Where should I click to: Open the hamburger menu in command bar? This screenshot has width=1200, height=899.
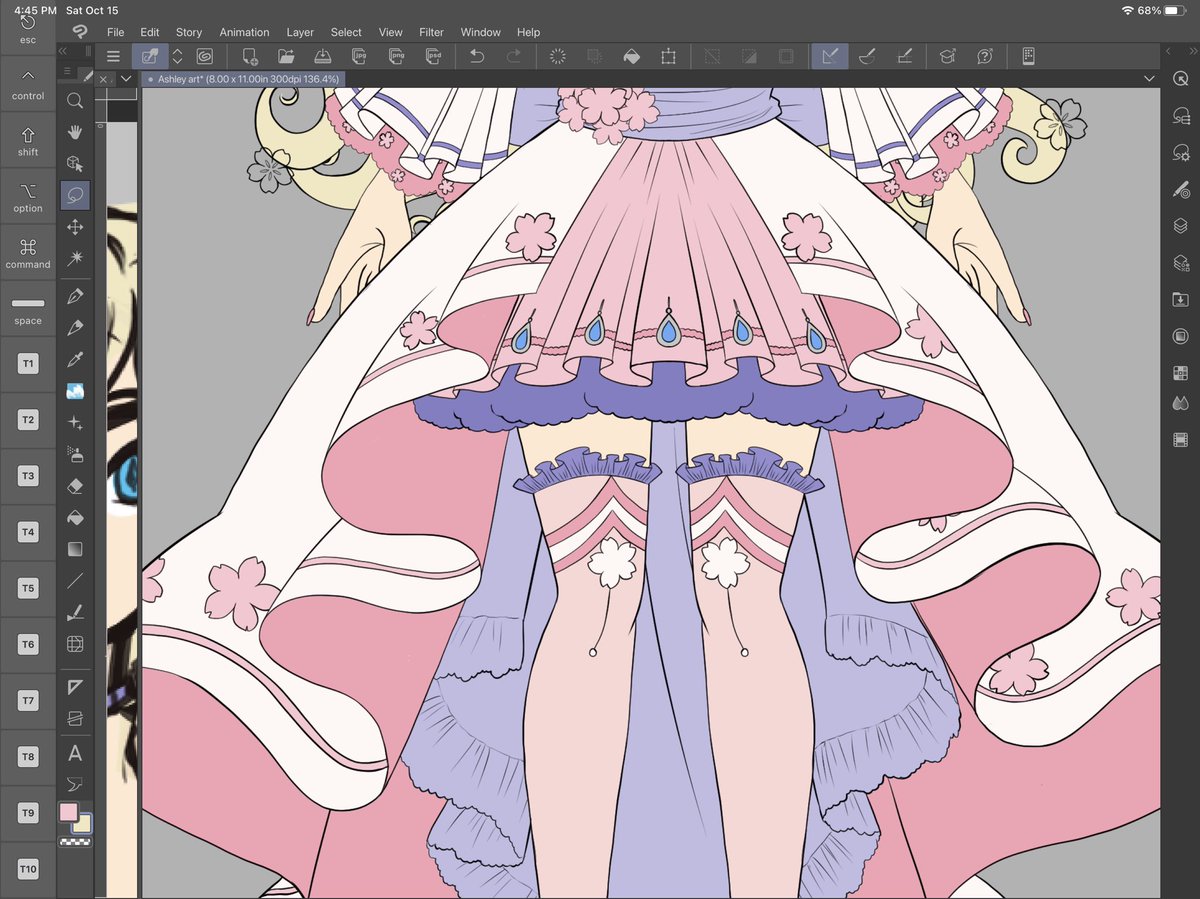click(113, 57)
